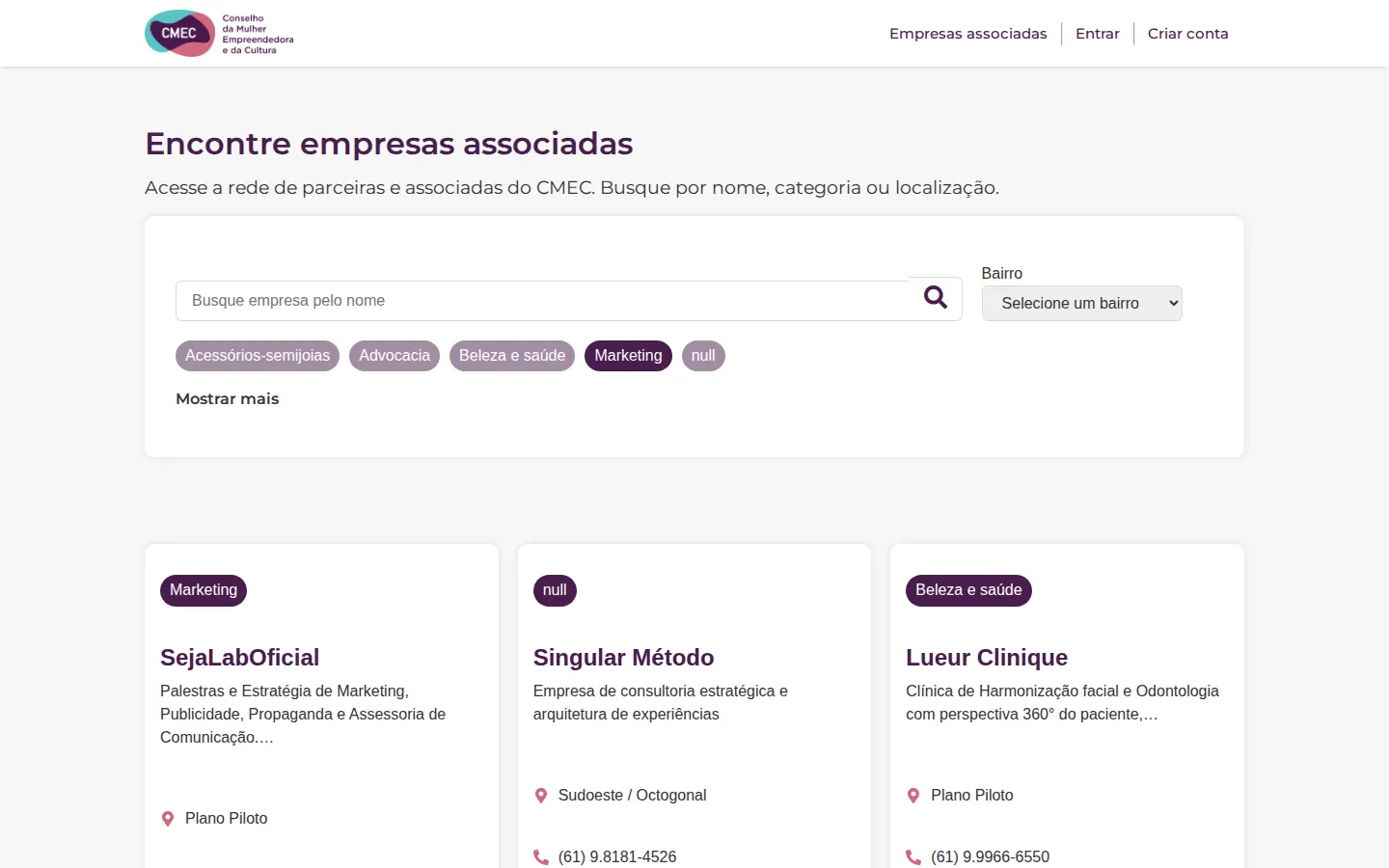Click the phone icon beside (61) 9.8181-4526
1389x868 pixels.
541,857
